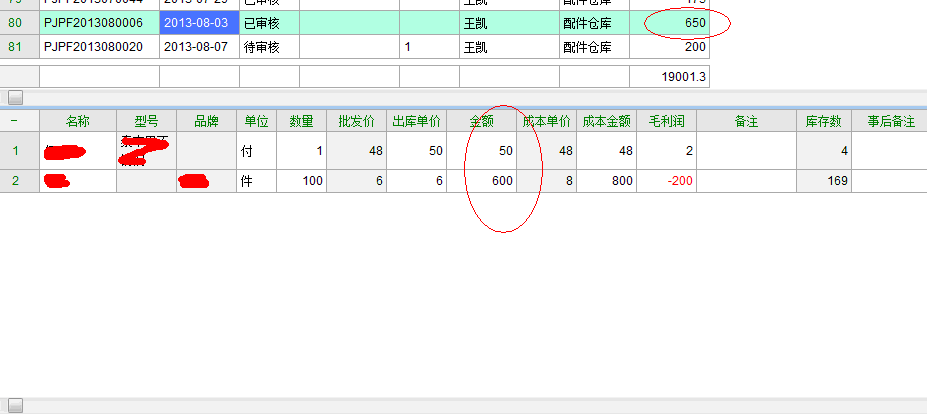Viewport: 927px width, 414px height.
Task: Click the 库存数 column header
Action: (x=824, y=121)
